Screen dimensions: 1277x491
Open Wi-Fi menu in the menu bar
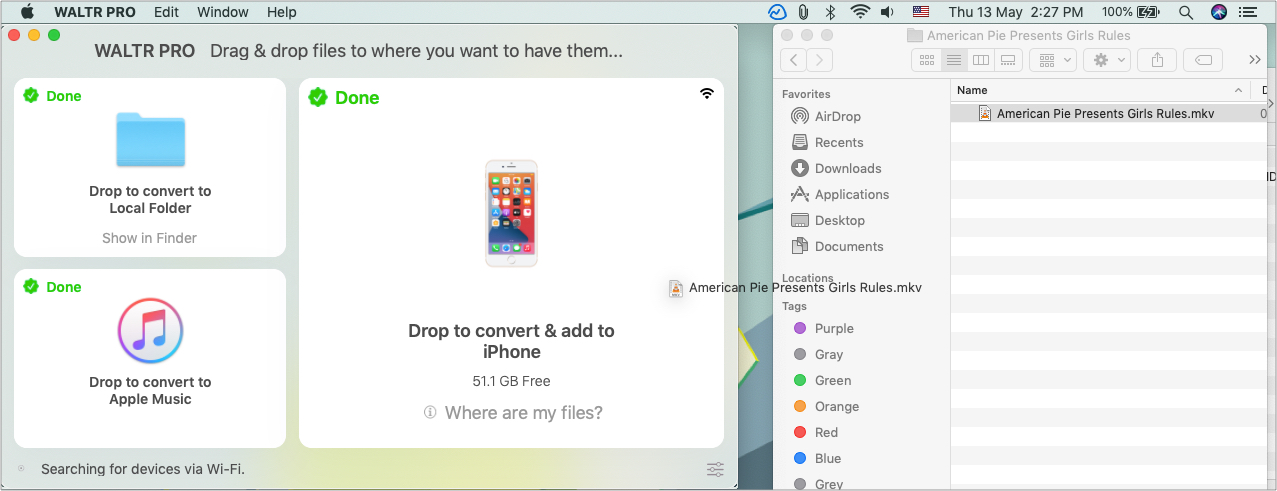click(860, 12)
